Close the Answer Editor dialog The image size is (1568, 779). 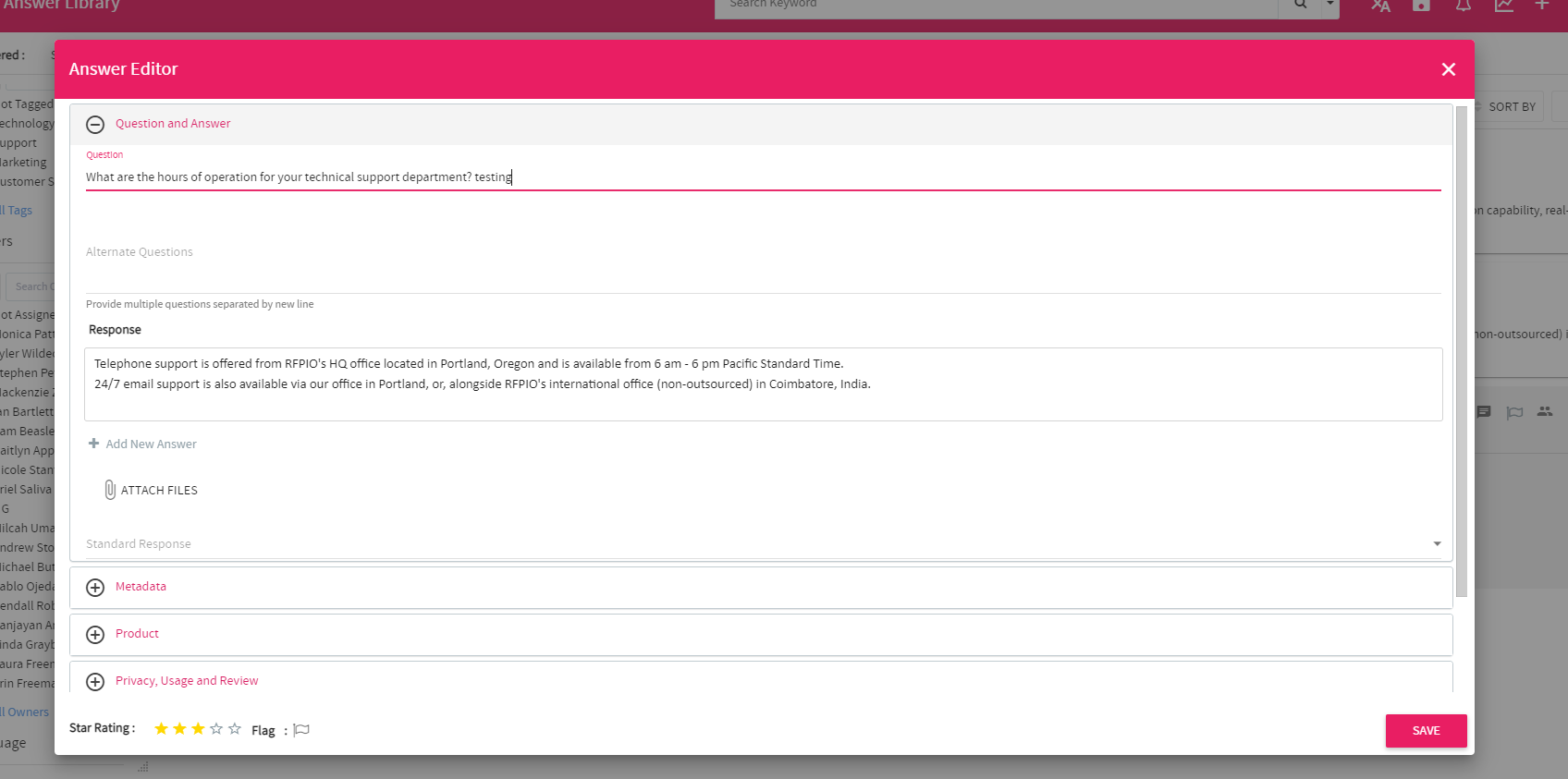tap(1449, 69)
